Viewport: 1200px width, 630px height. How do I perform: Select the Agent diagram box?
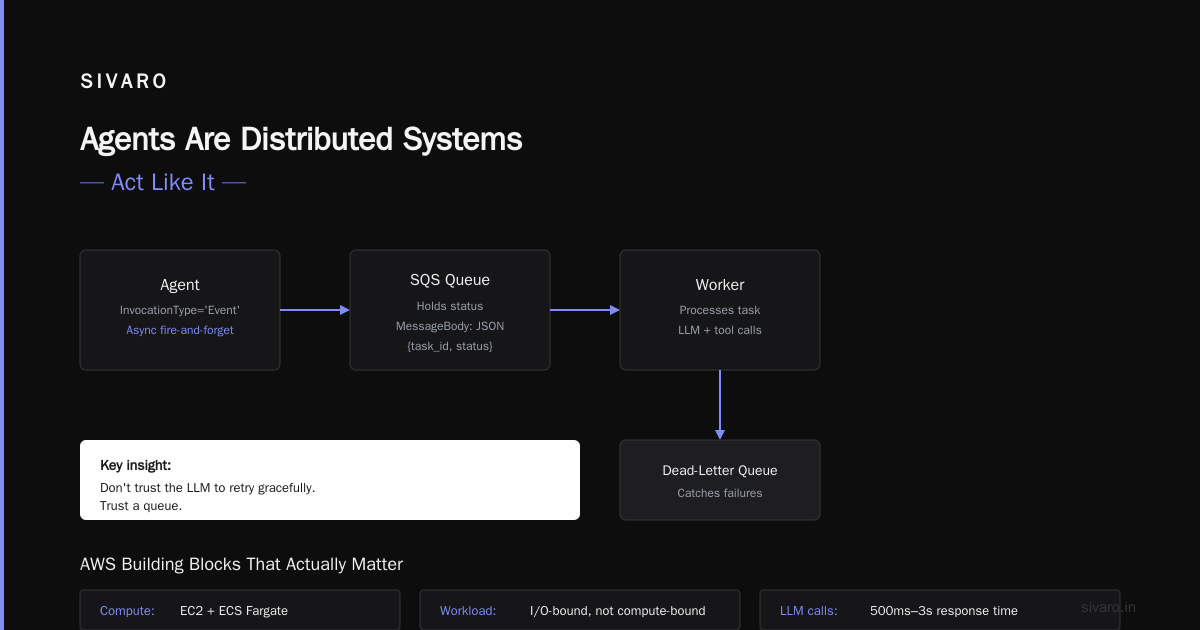[x=180, y=310]
